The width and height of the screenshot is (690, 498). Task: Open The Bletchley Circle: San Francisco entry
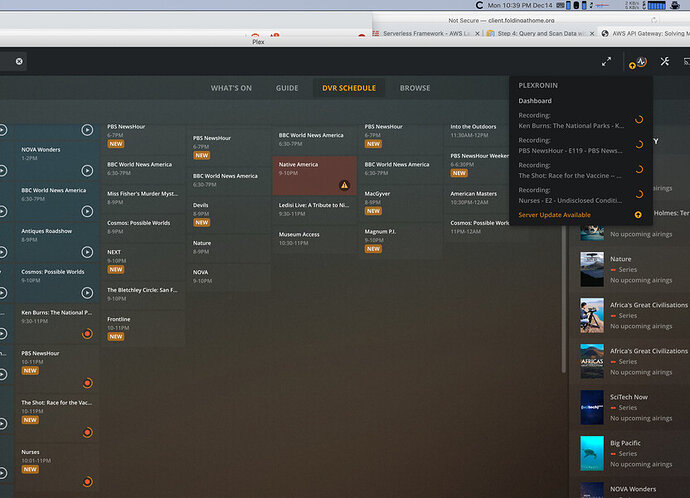click(x=143, y=294)
